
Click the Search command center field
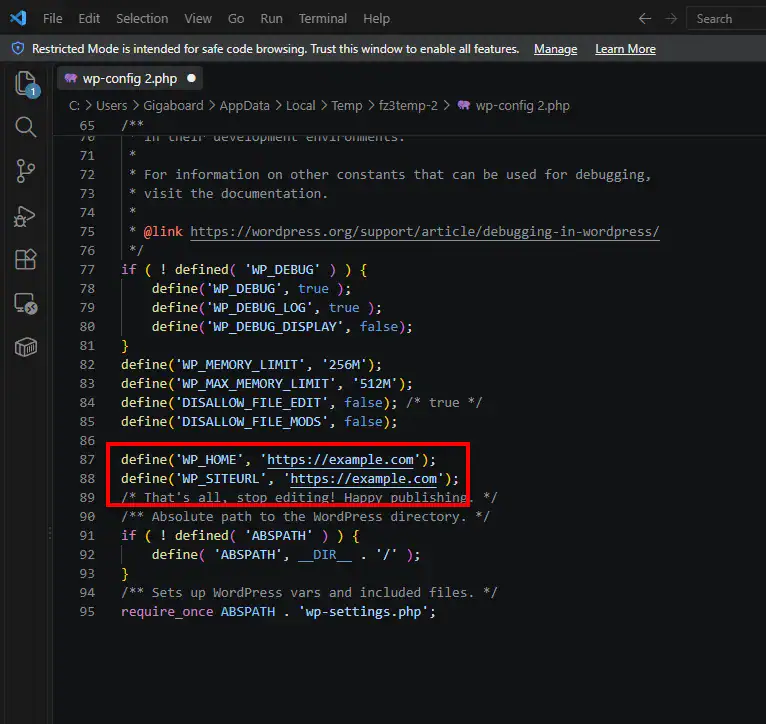tap(726, 19)
